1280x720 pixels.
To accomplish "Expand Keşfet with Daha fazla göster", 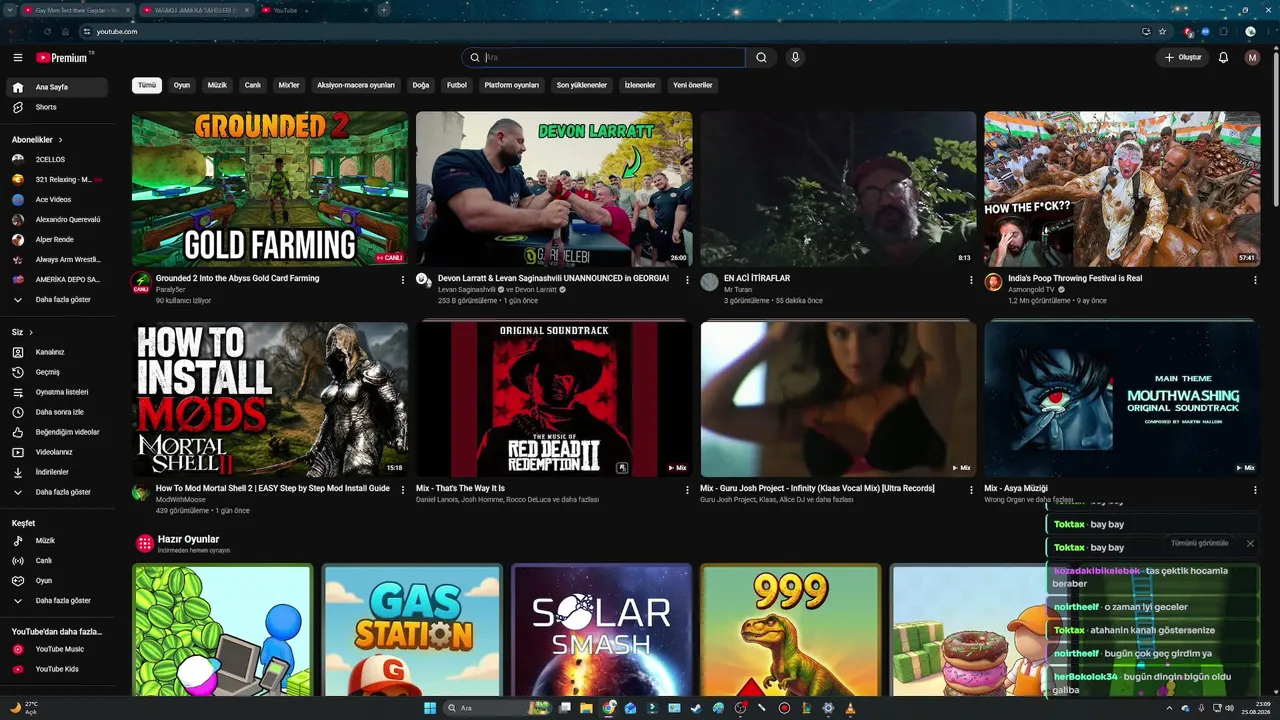I will coord(59,601).
